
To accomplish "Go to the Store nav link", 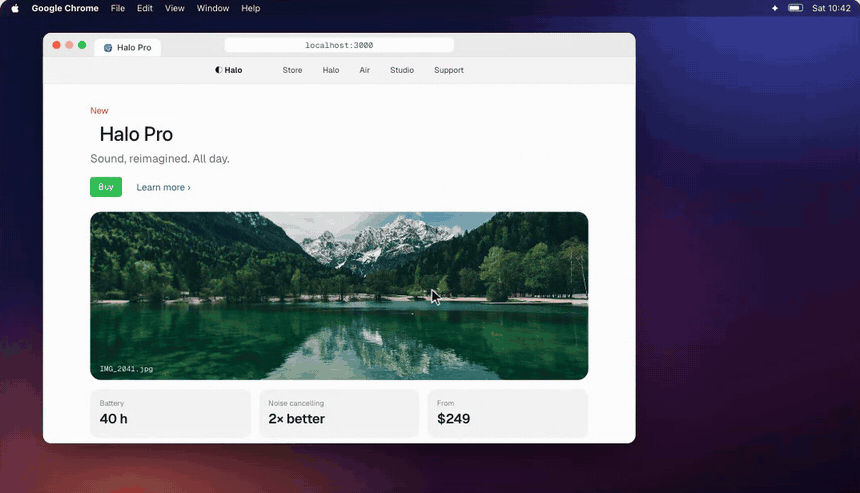I will 292,70.
